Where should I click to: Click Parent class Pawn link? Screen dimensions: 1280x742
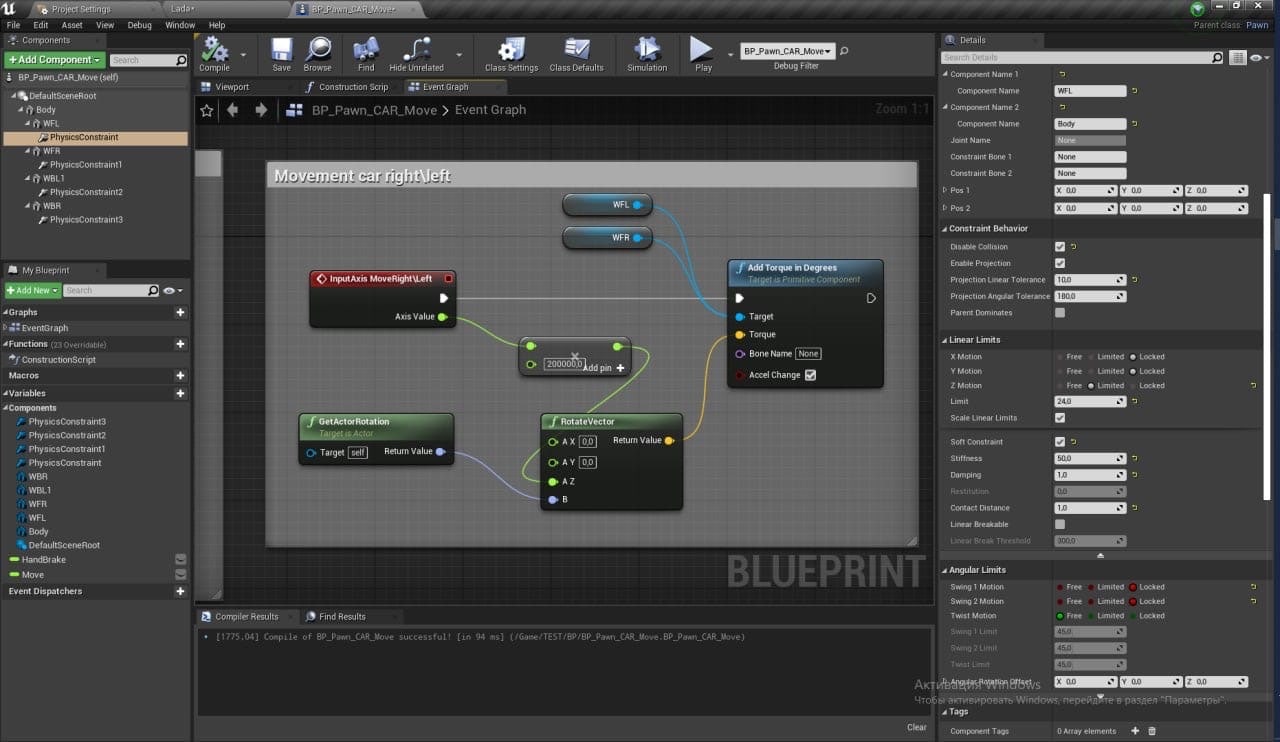pyautogui.click(x=1256, y=25)
